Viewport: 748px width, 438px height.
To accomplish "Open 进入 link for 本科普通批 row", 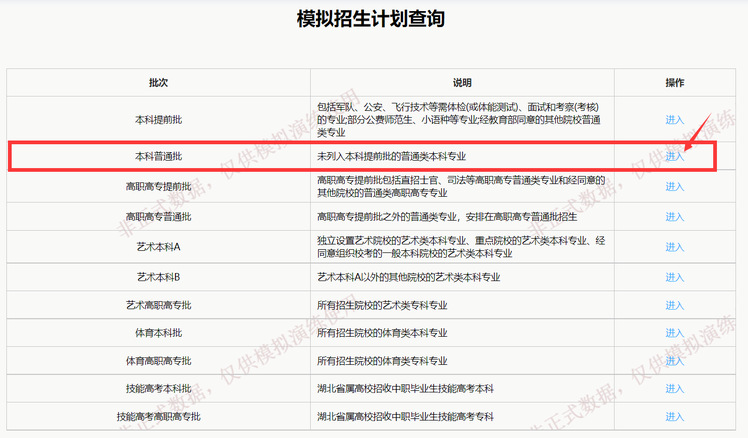I will pyautogui.click(x=675, y=157).
